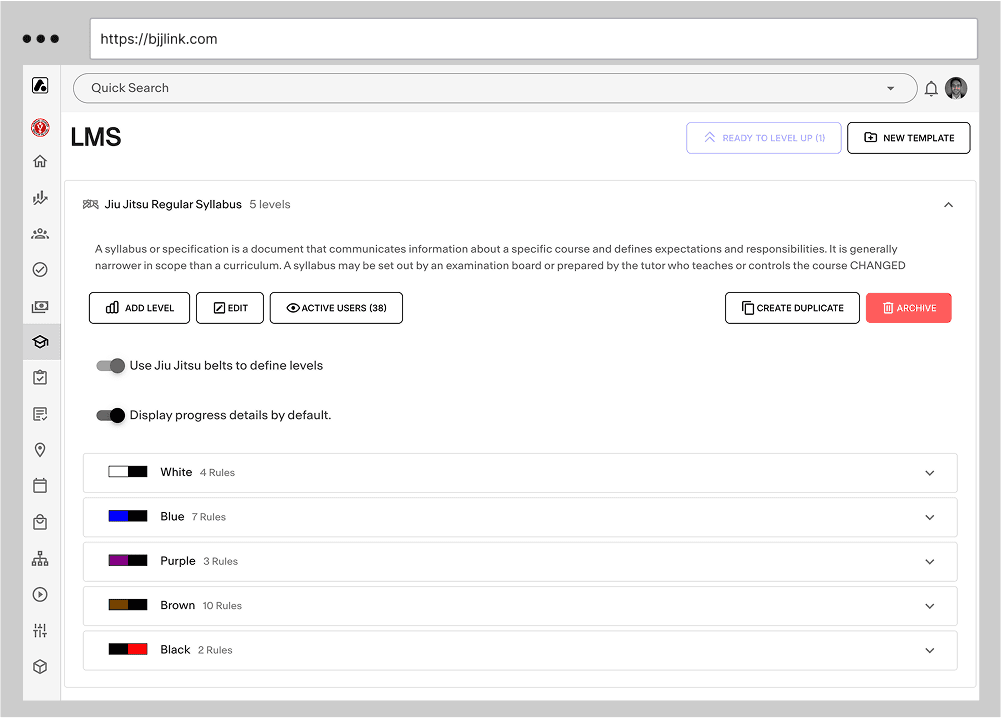The image size is (1001, 718).
Task: Toggle the attendance check circle sidebar icon
Action: [40, 269]
